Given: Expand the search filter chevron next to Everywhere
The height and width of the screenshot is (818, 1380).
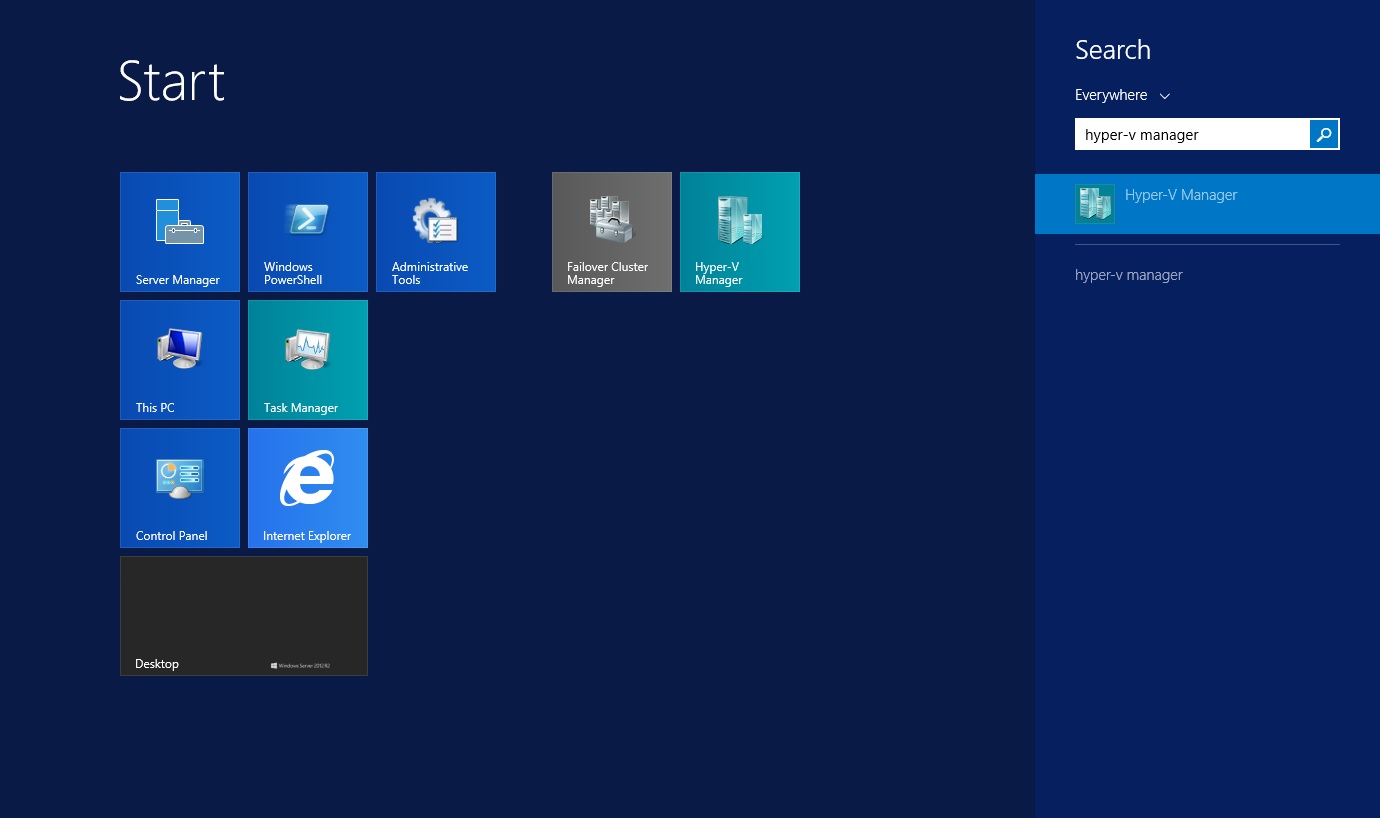Looking at the screenshot, I should 1164,95.
